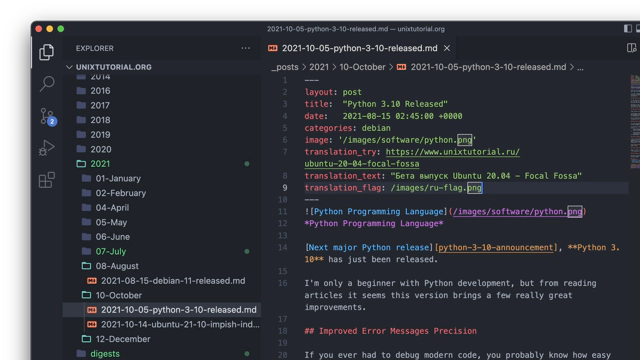Click '*Python Programming Language*' italic line
Screen dimensions: 640x360
pos(374,224)
